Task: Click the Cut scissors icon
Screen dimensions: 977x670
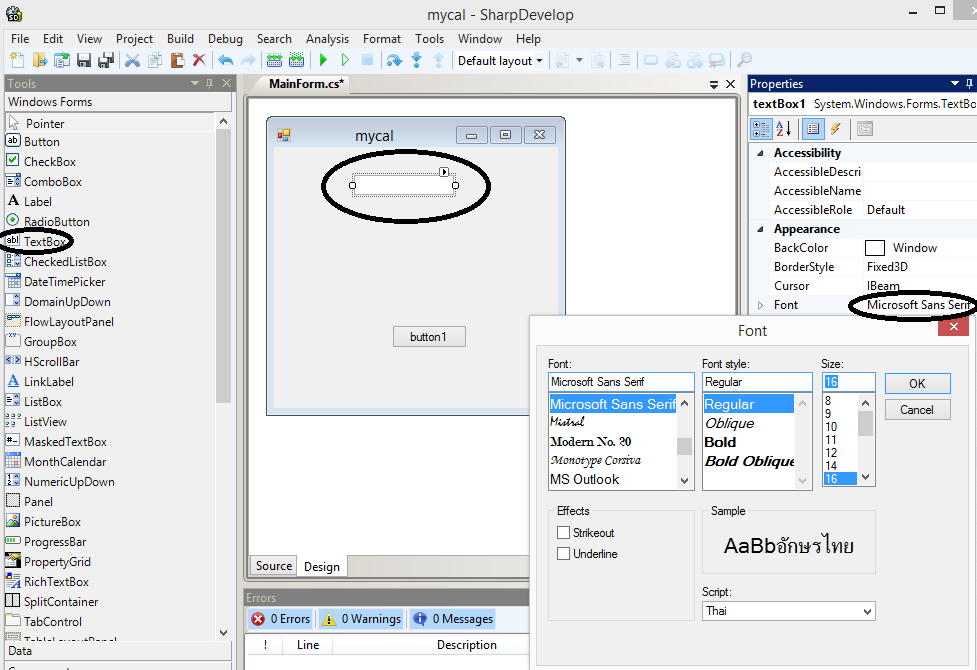Action: click(x=132, y=61)
